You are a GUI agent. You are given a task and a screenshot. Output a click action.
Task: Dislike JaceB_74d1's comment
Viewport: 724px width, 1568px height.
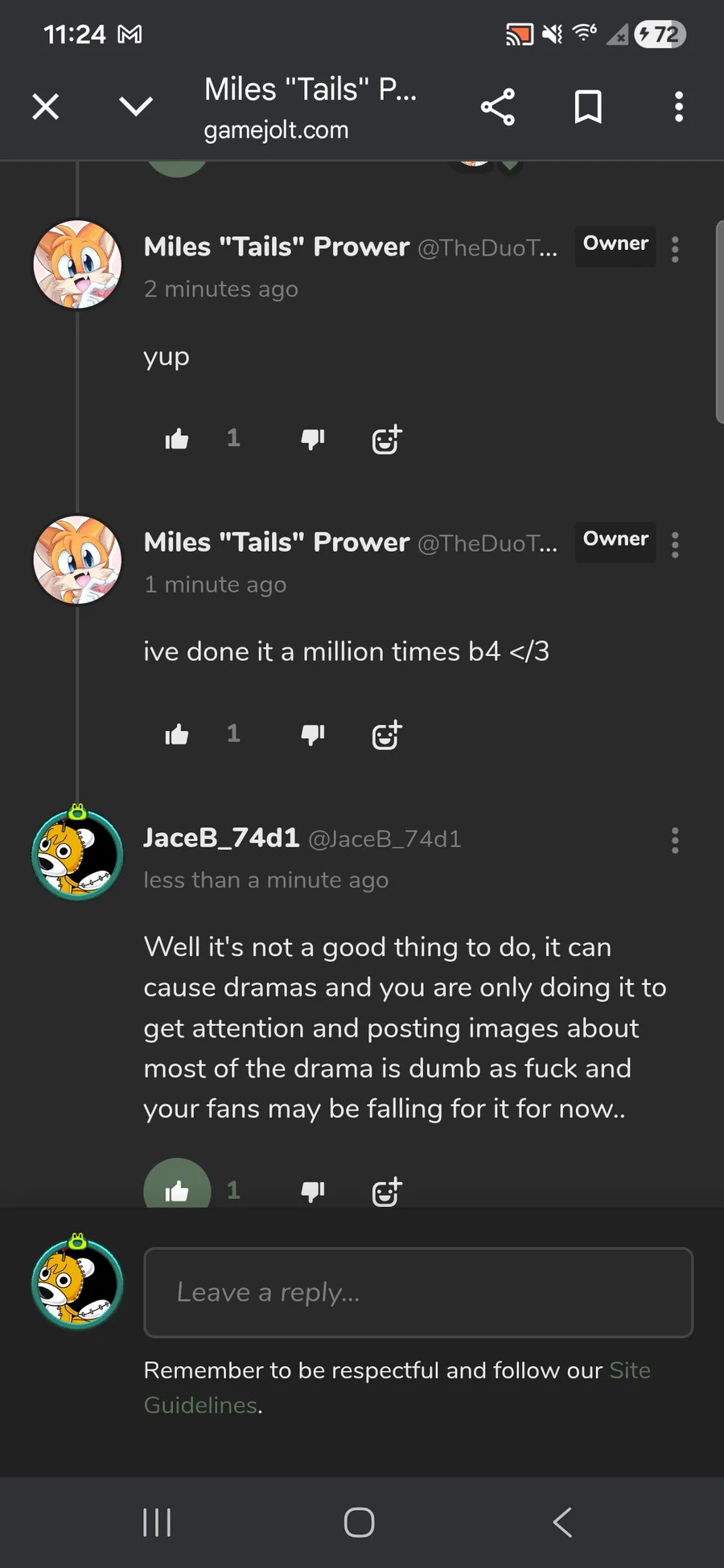click(312, 1191)
